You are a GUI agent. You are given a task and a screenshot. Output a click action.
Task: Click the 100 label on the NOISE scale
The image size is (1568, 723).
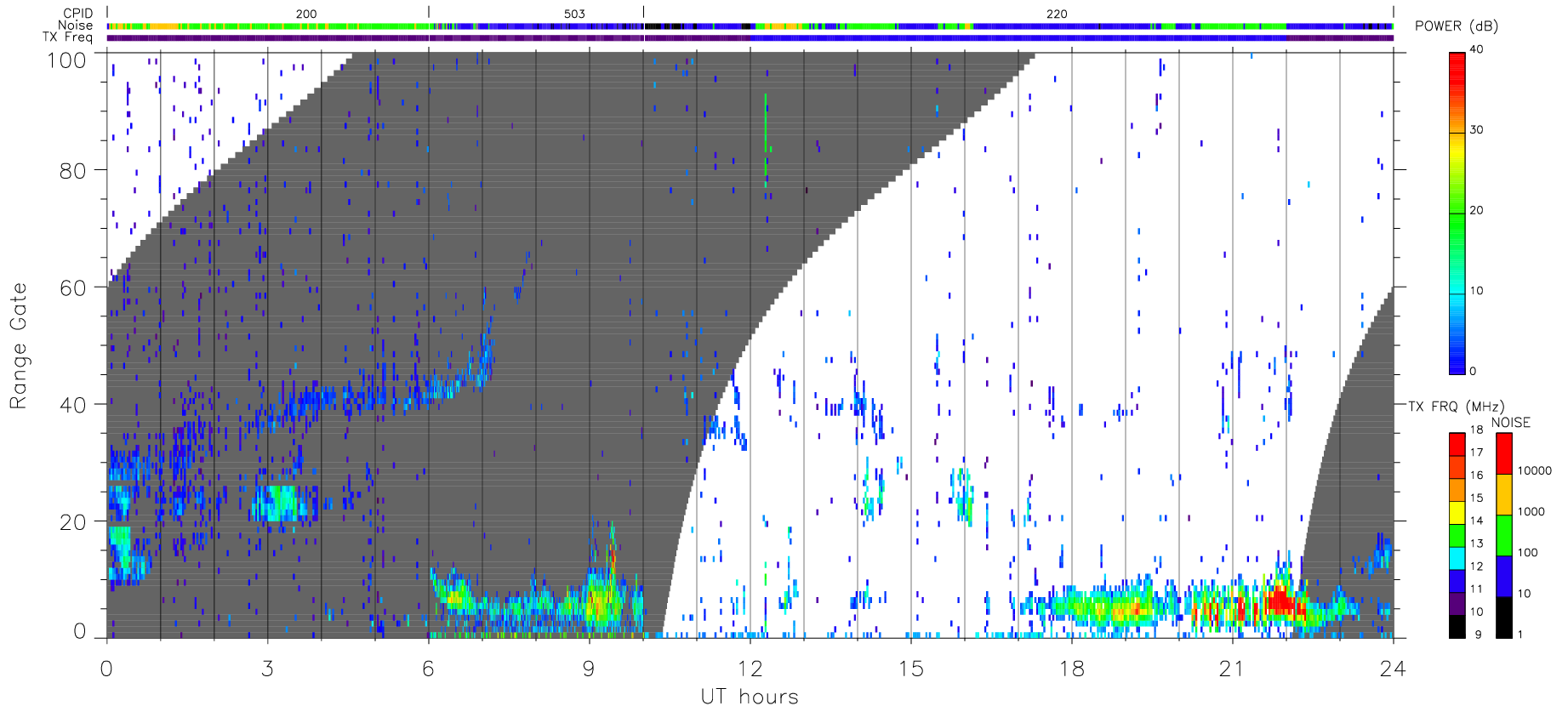coord(1528,552)
